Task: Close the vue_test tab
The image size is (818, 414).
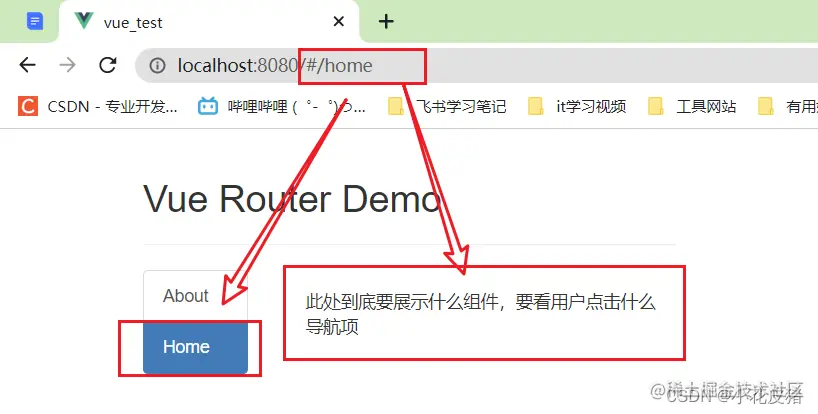Action: pos(339,21)
